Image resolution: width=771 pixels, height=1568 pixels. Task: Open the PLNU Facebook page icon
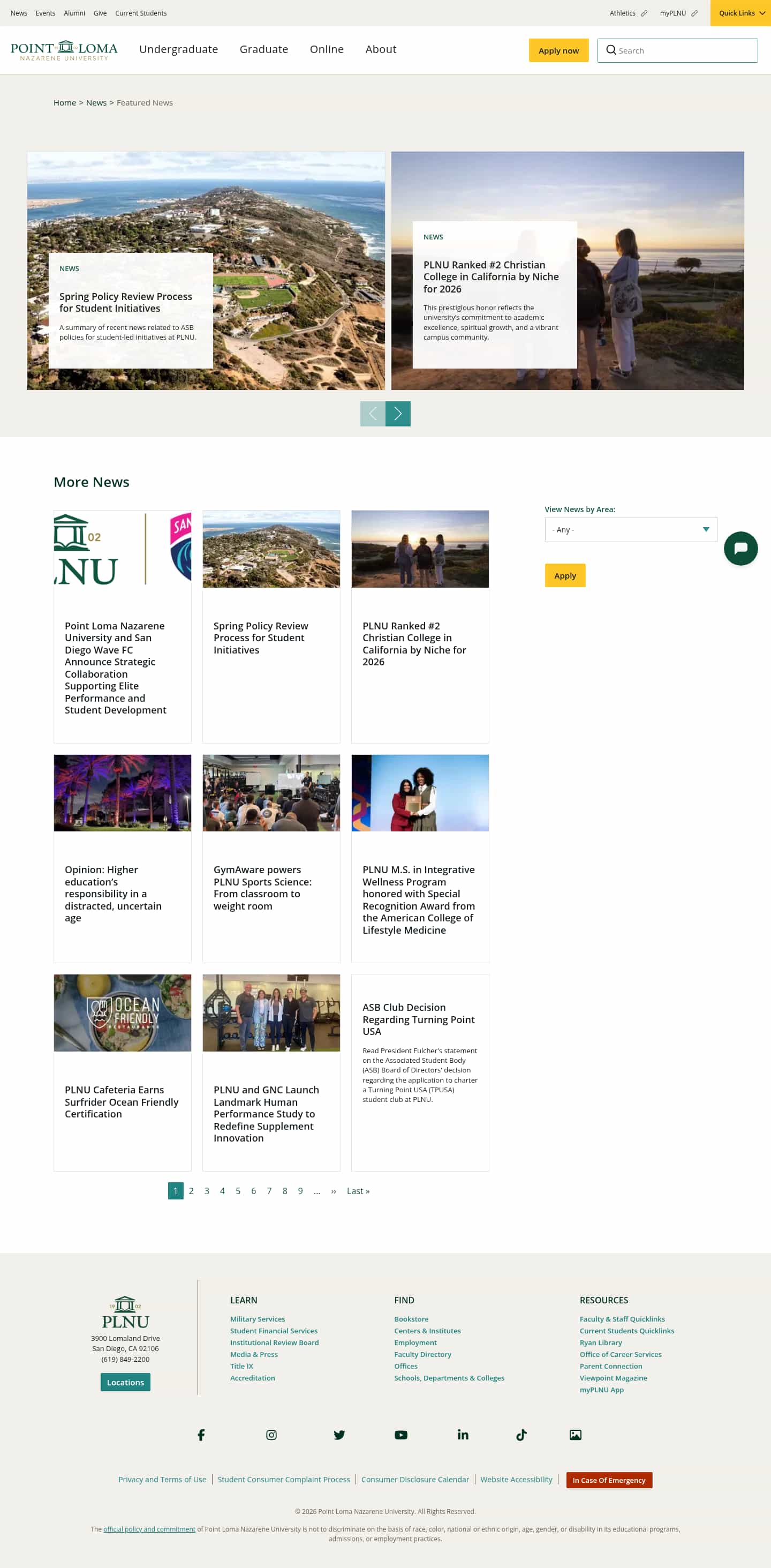click(201, 1435)
